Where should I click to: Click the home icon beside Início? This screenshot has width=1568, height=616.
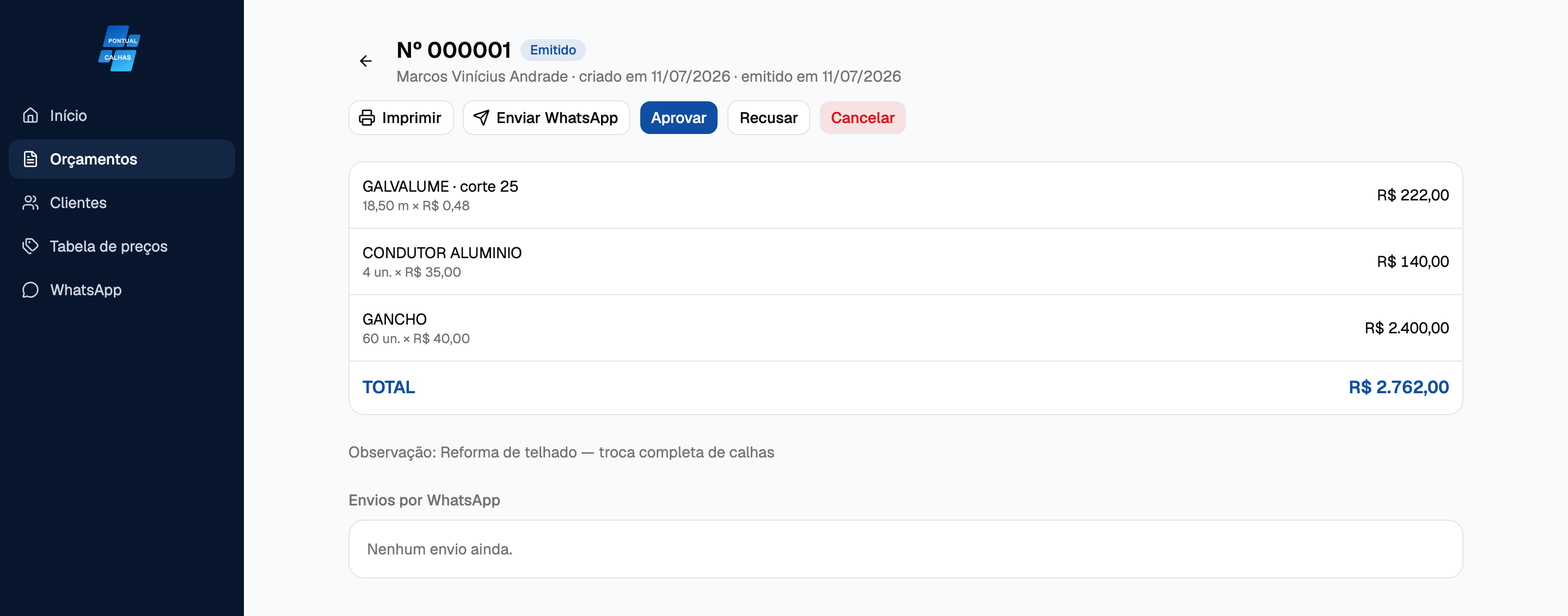pyautogui.click(x=30, y=115)
